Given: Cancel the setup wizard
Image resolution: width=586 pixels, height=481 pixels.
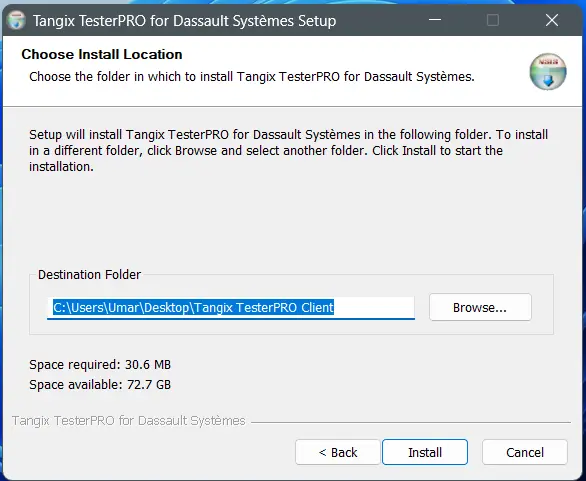Looking at the screenshot, I should point(525,452).
